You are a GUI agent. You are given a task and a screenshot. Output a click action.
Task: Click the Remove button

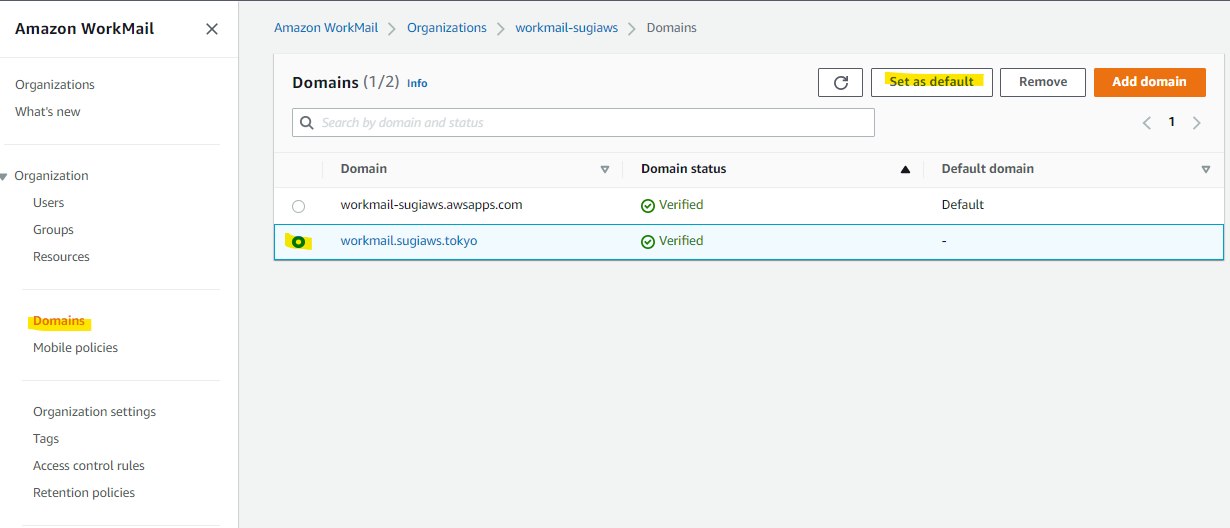click(x=1043, y=82)
